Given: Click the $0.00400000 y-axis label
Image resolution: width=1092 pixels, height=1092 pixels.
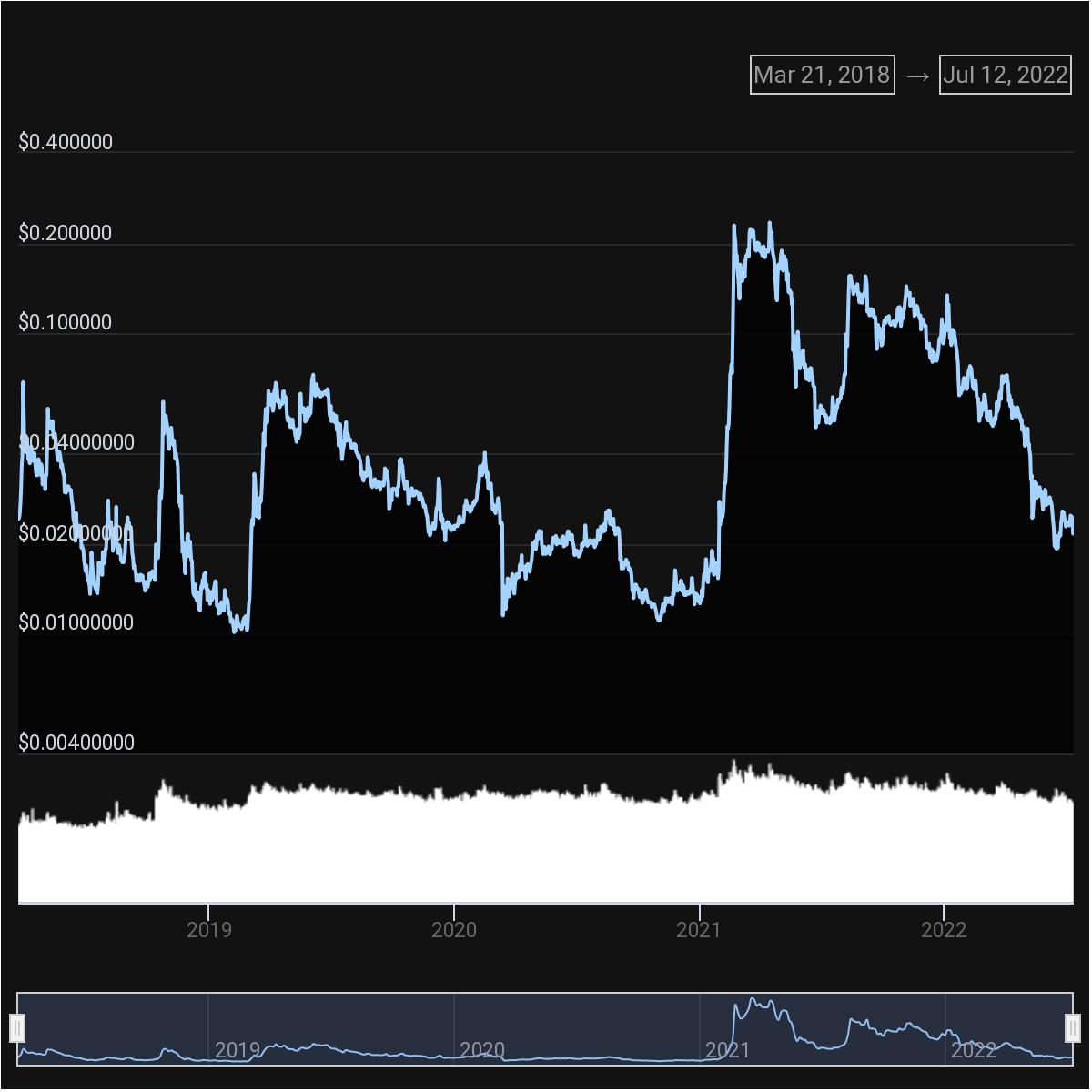Looking at the screenshot, I should pos(76,743).
